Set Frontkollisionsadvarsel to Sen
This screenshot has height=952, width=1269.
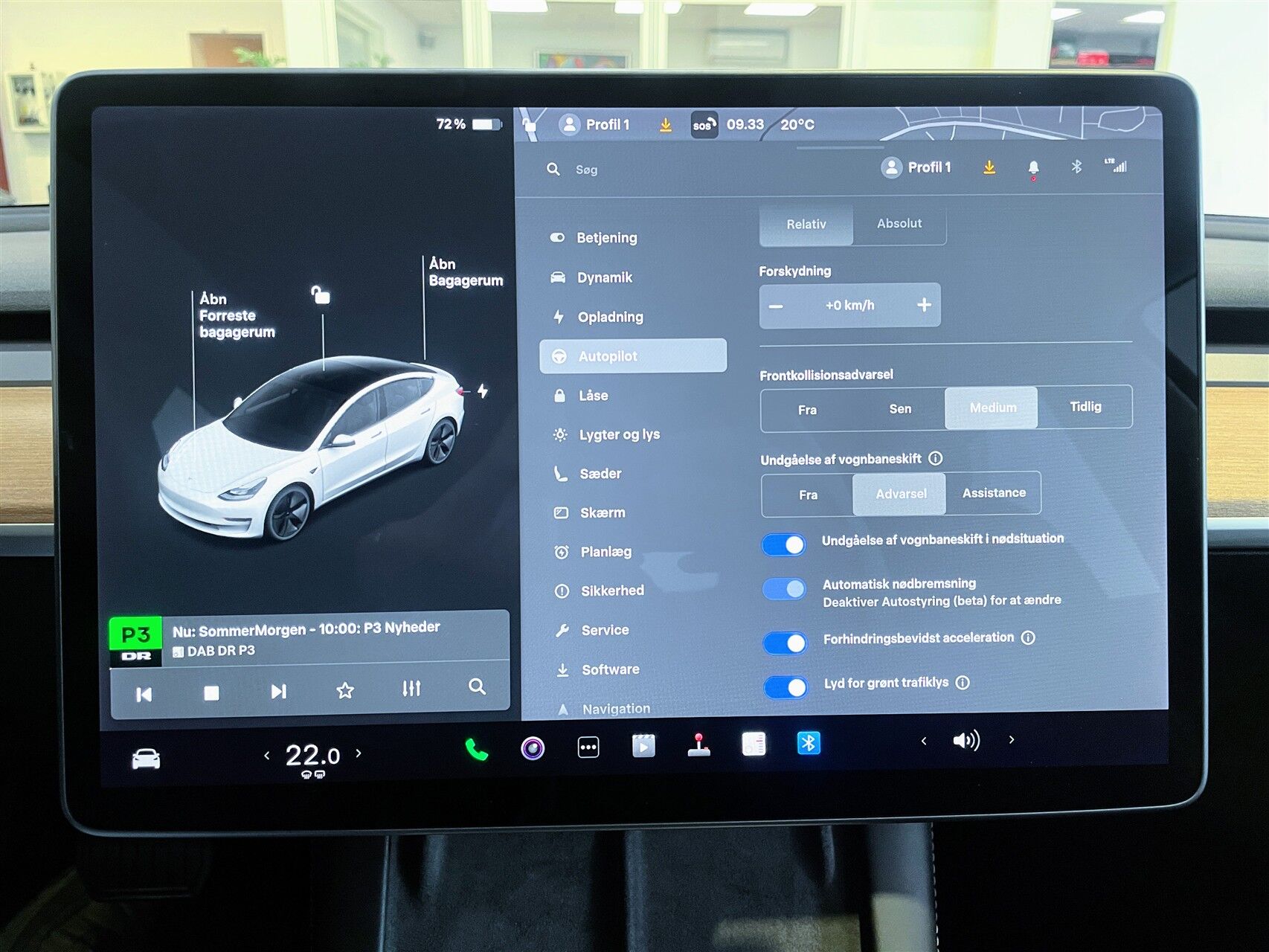pos(900,408)
